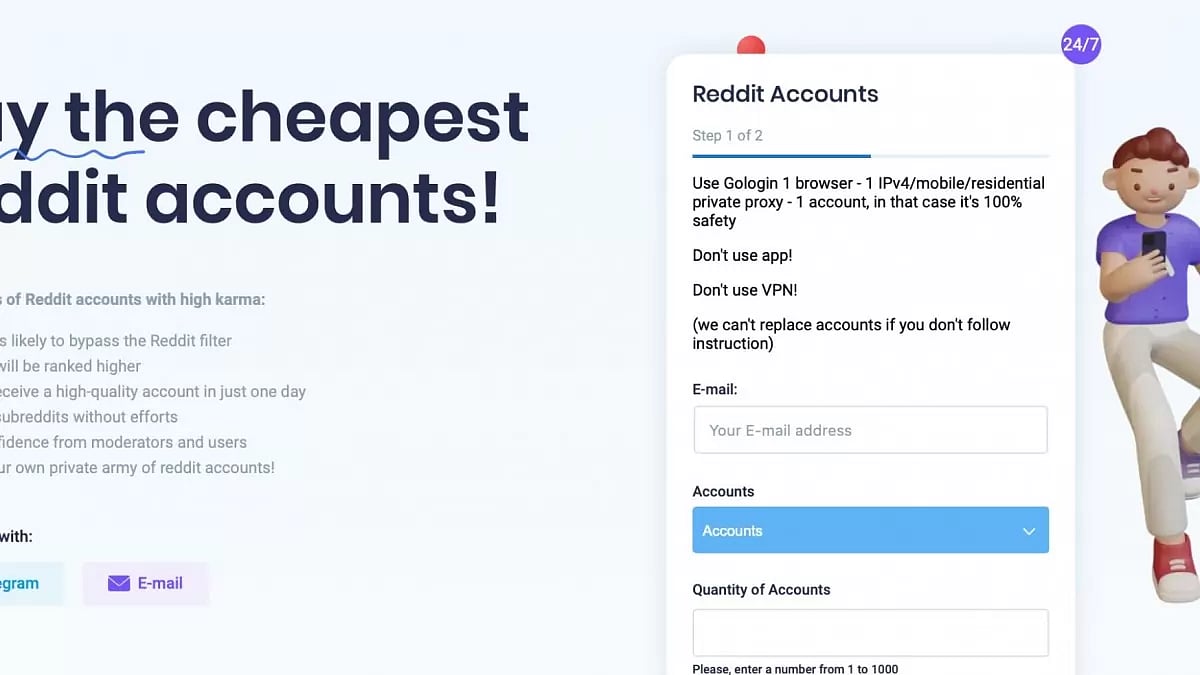Select the Step 1 of 2 progress label
Viewport: 1200px width, 675px height.
(728, 135)
